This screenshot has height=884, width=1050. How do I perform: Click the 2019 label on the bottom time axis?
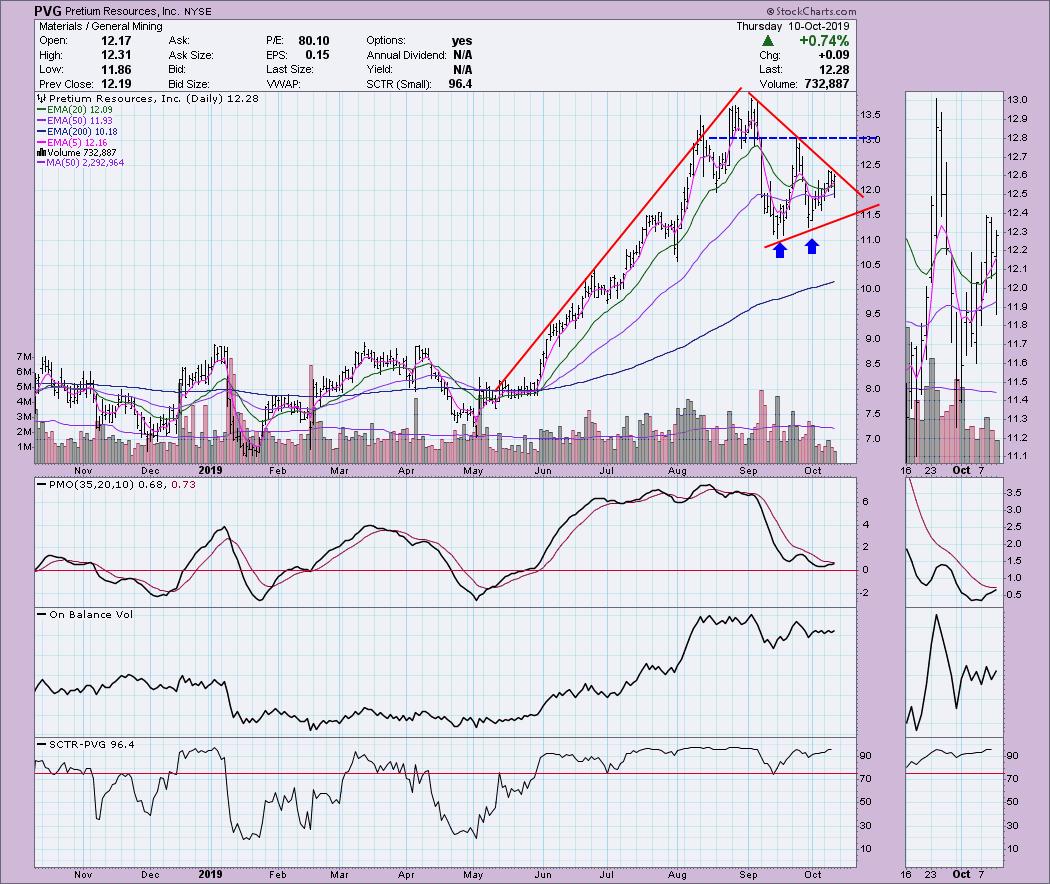[x=210, y=875]
